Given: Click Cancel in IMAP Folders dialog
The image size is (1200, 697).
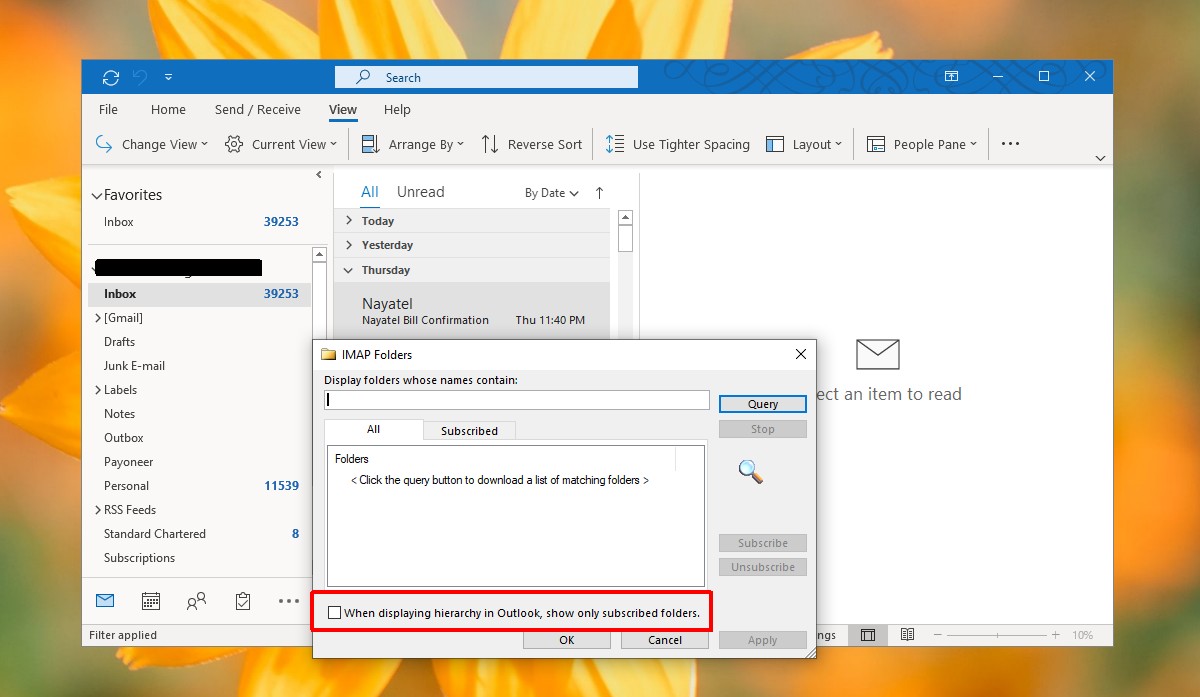Looking at the screenshot, I should pyautogui.click(x=665, y=640).
